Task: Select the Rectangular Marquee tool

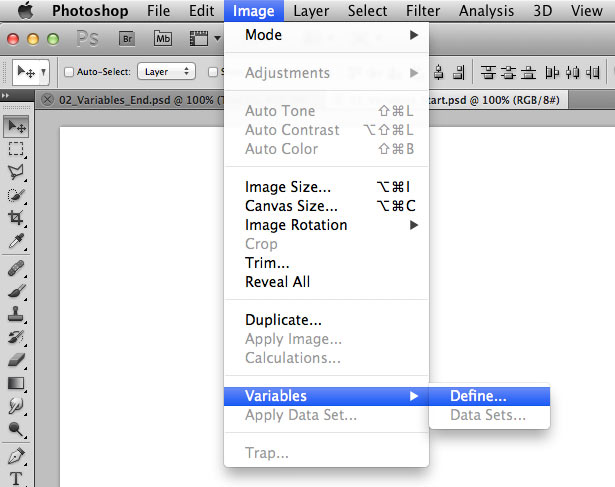Action: [x=16, y=149]
